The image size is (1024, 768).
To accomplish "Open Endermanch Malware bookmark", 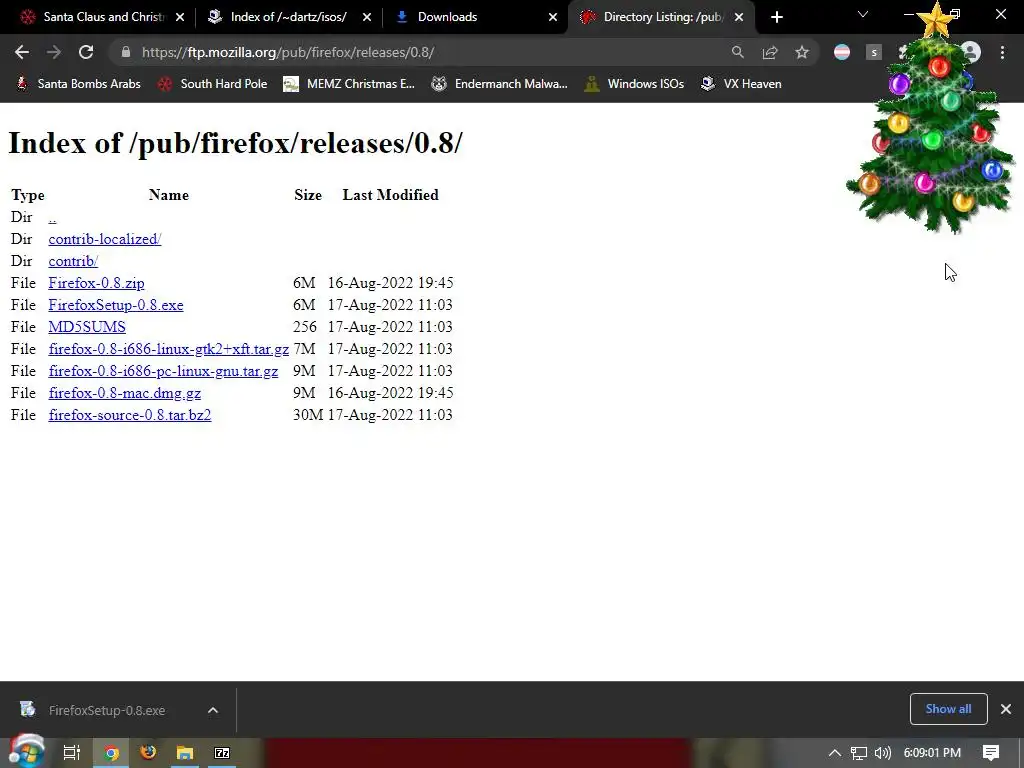I will tap(500, 84).
